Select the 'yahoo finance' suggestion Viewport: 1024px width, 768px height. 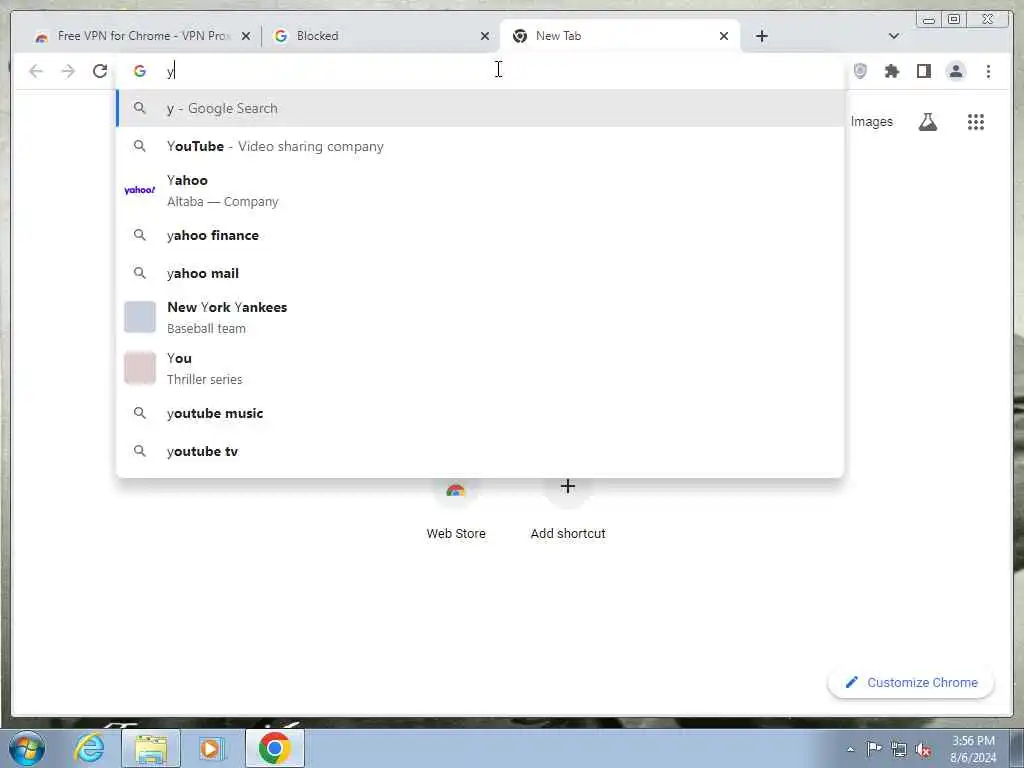tap(480, 235)
